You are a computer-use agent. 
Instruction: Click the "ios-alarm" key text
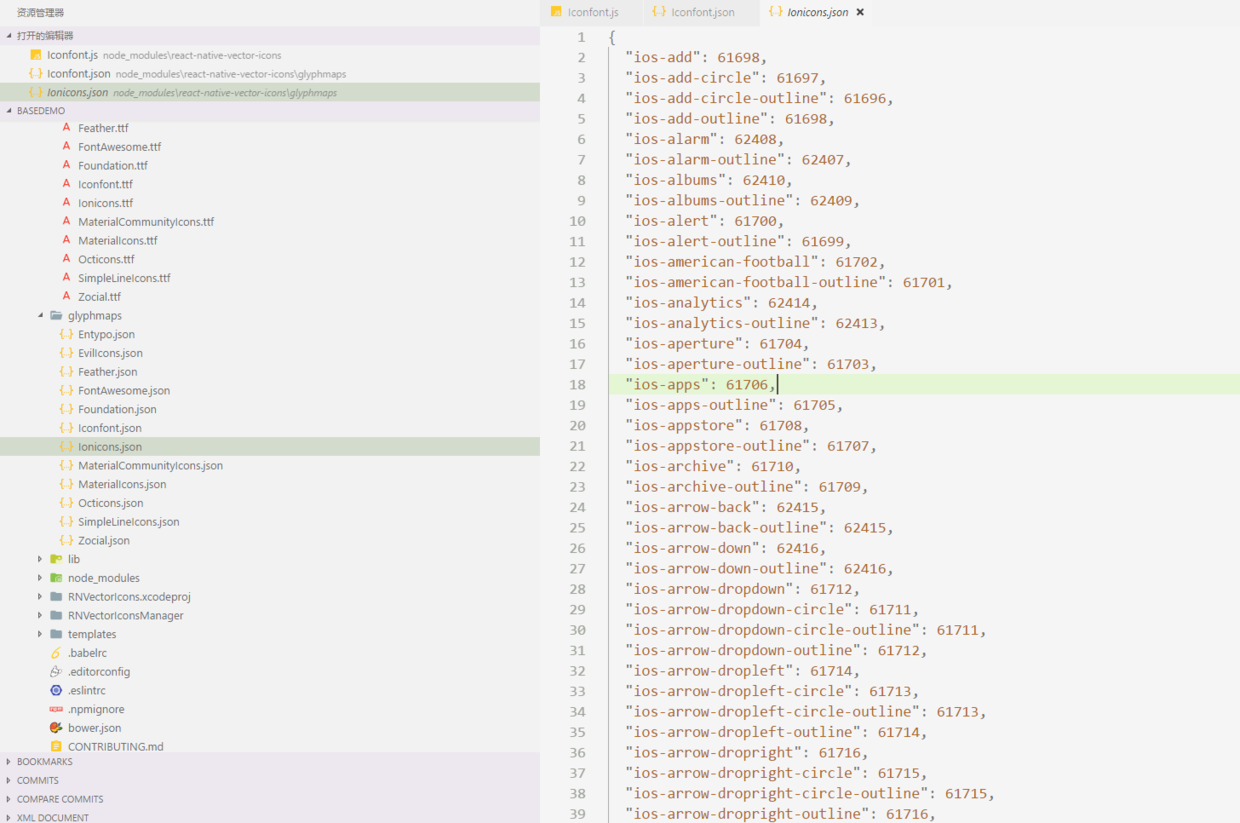(x=671, y=139)
